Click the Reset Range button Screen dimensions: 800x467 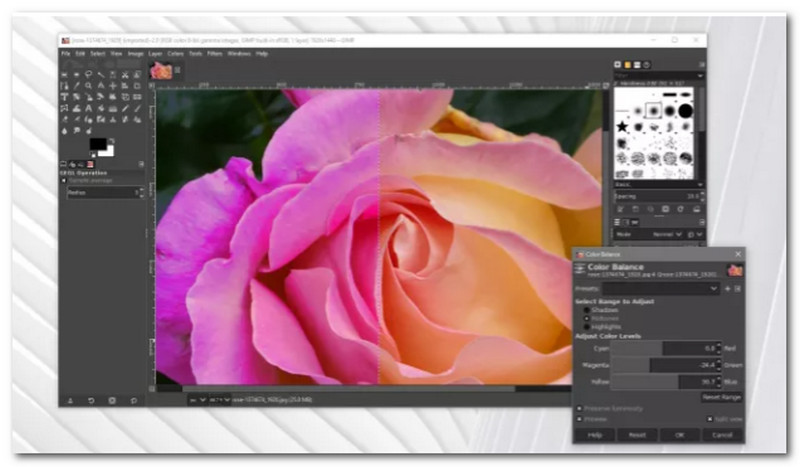(x=720, y=397)
